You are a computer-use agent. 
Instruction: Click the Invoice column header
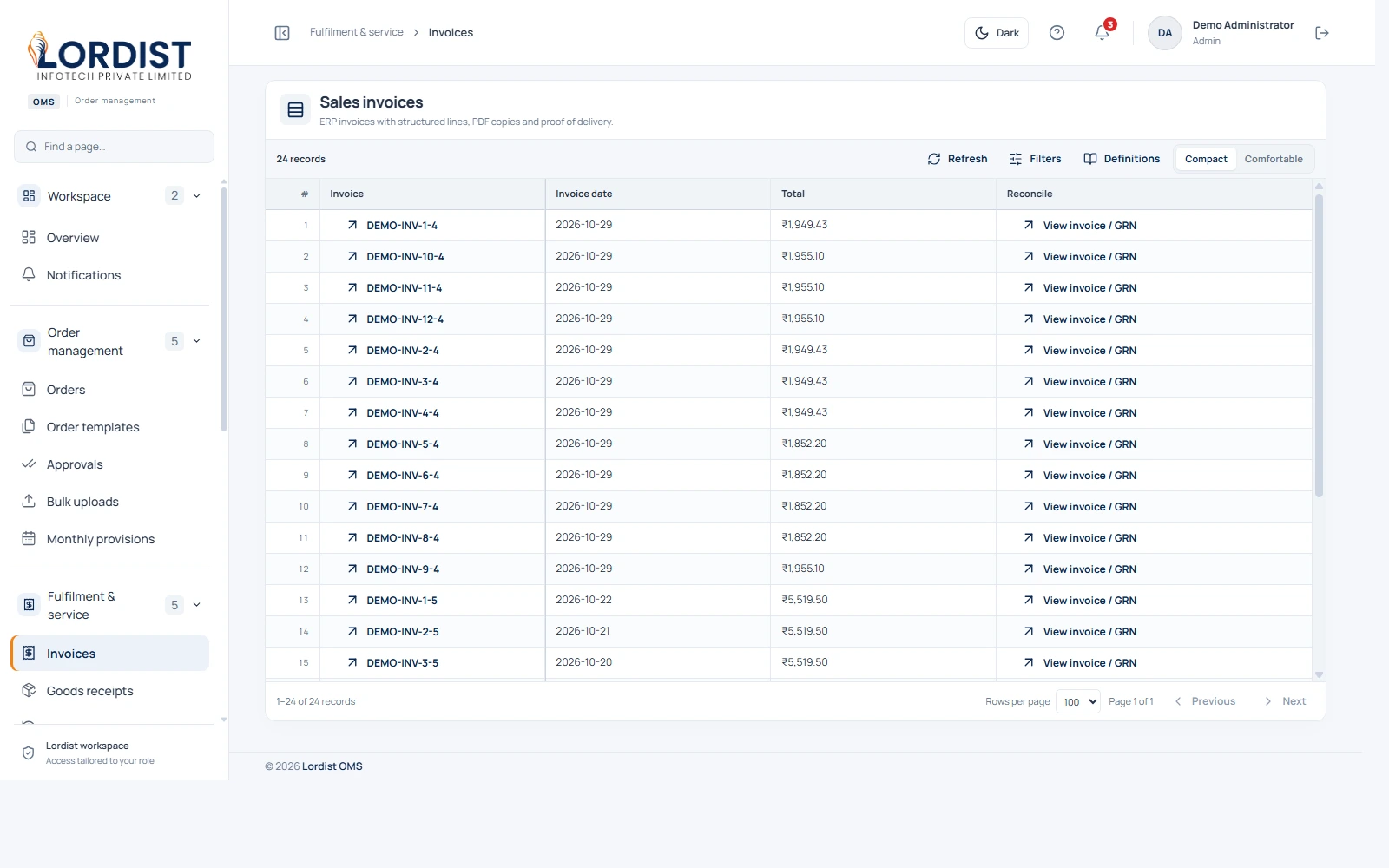click(x=346, y=194)
